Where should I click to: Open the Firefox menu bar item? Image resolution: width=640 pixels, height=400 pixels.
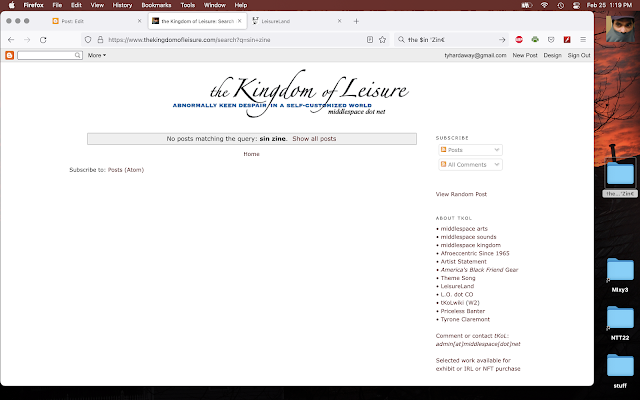pyautogui.click(x=33, y=5)
